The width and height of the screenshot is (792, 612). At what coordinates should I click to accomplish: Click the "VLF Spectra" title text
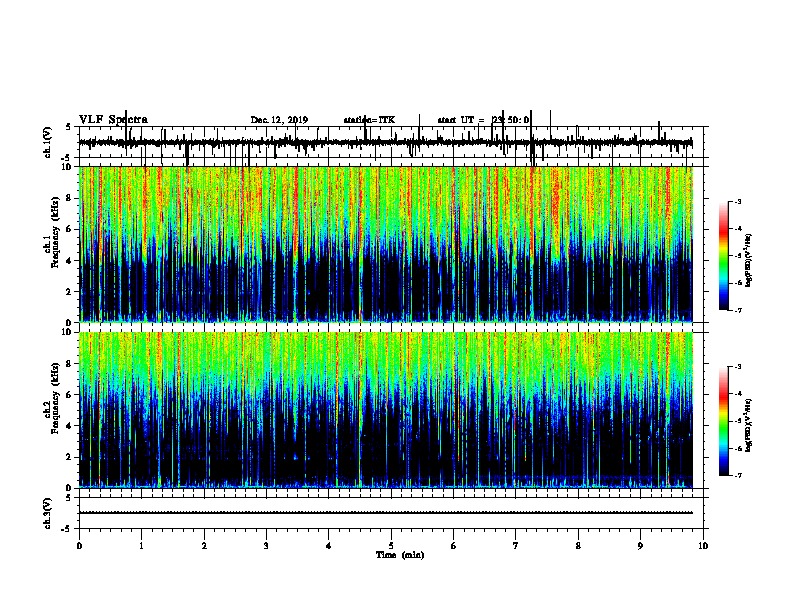pos(113,120)
